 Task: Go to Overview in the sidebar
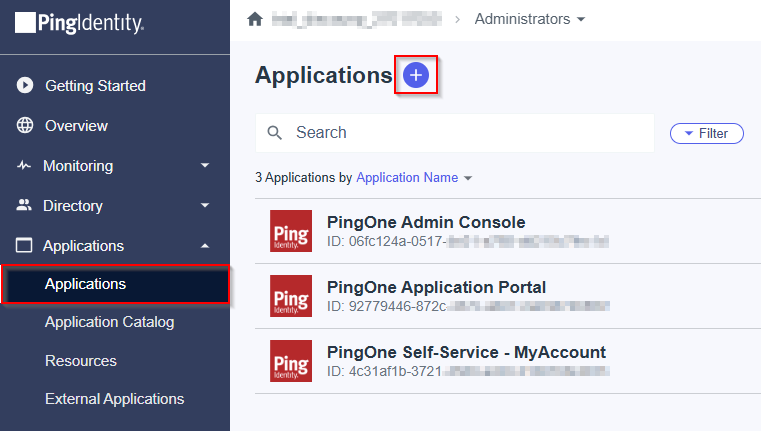(76, 126)
